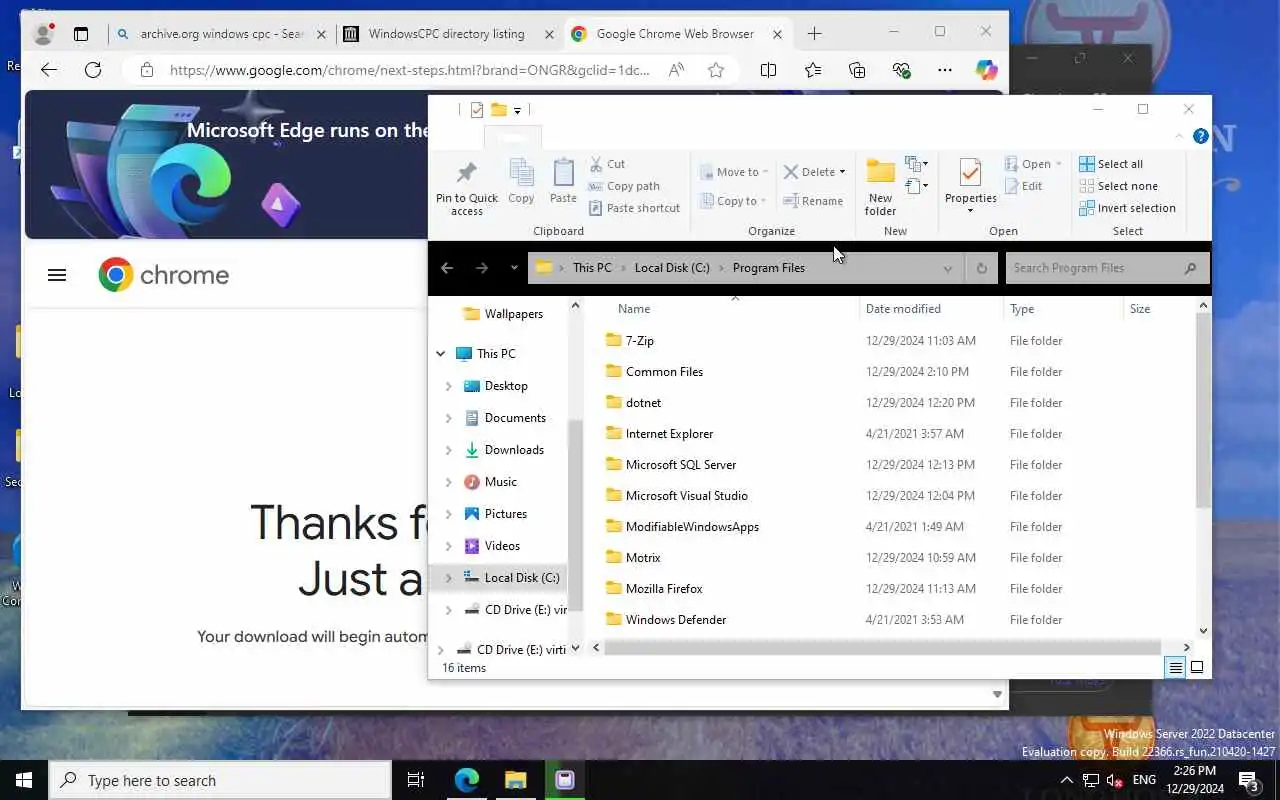Image resolution: width=1280 pixels, height=800 pixels.
Task: Click Rename in the Organize group
Action: coord(813,201)
